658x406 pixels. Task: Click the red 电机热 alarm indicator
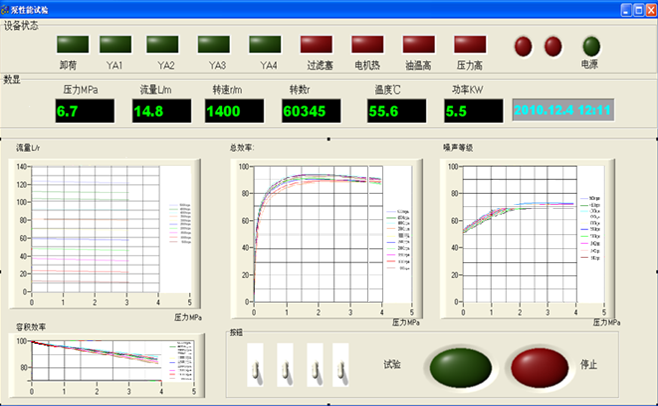(368, 45)
